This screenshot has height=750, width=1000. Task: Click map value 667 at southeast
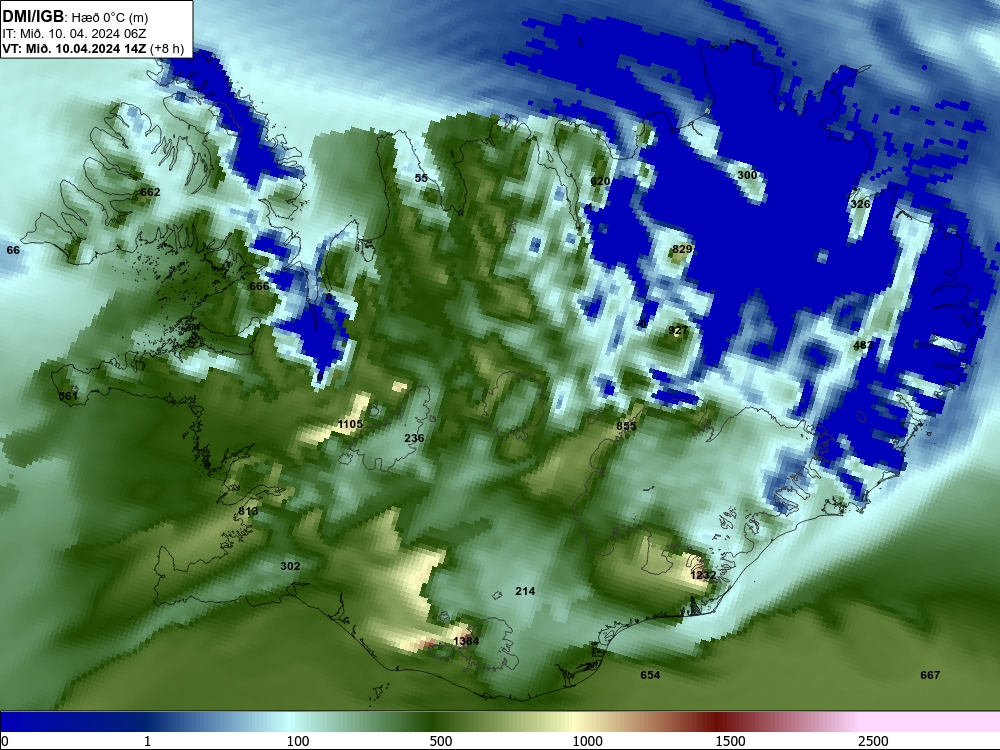pyautogui.click(x=930, y=675)
